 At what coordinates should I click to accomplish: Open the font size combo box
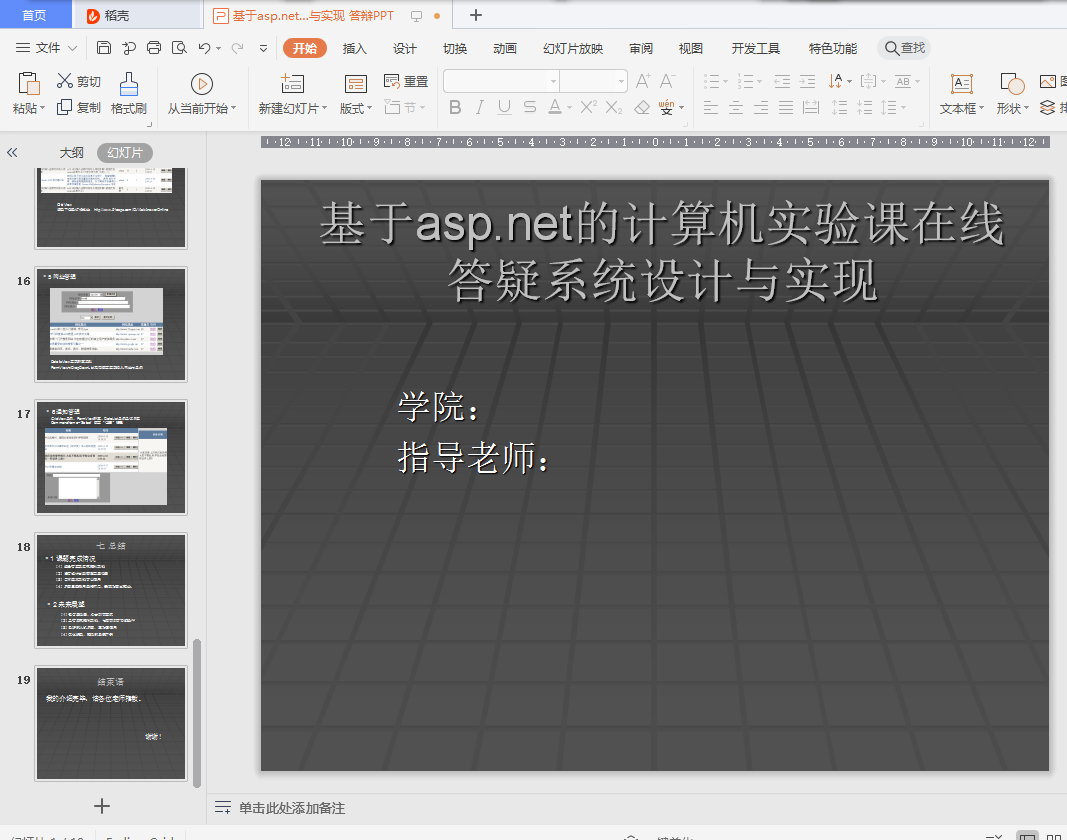pos(593,82)
